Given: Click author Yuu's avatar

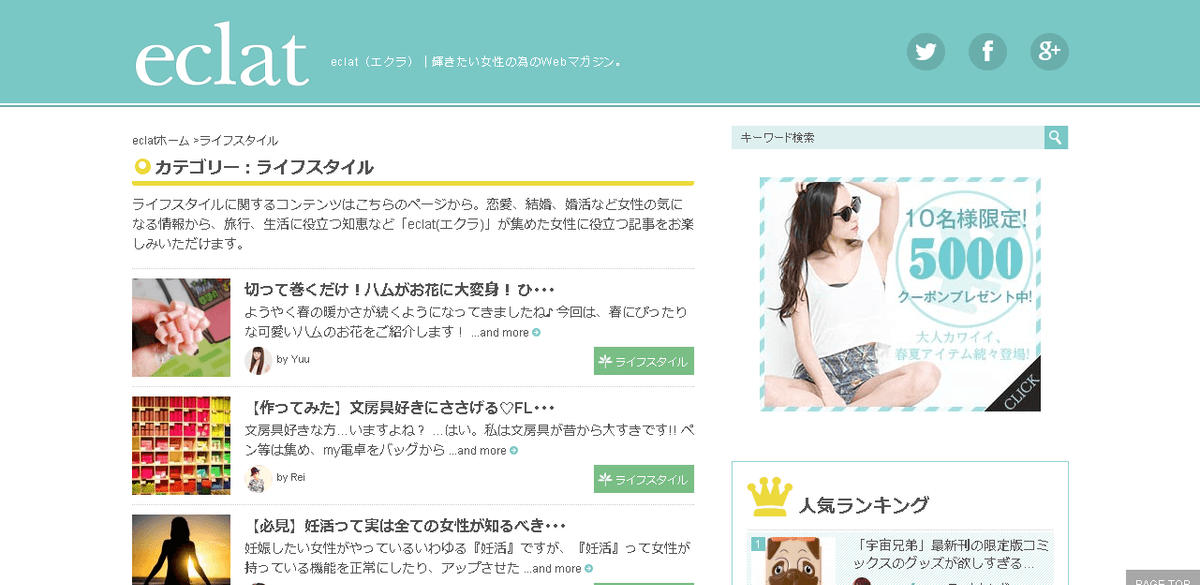Looking at the screenshot, I should (x=258, y=360).
